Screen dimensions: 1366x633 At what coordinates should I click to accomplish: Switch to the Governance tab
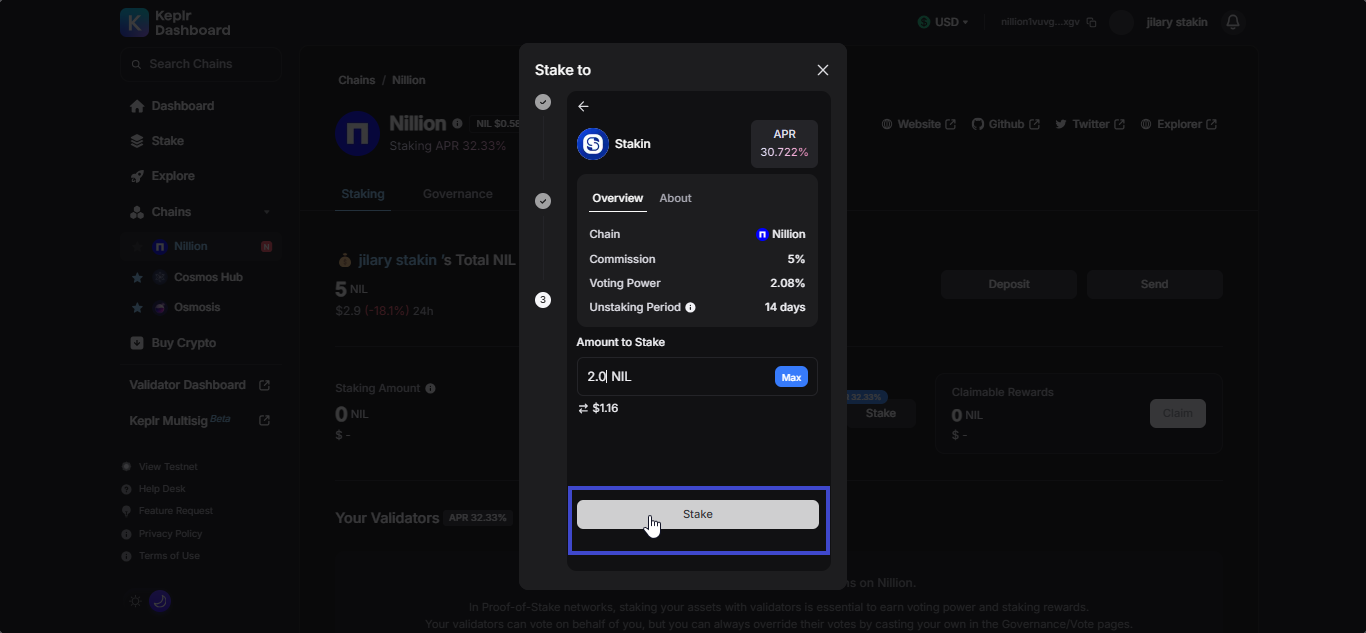458,194
